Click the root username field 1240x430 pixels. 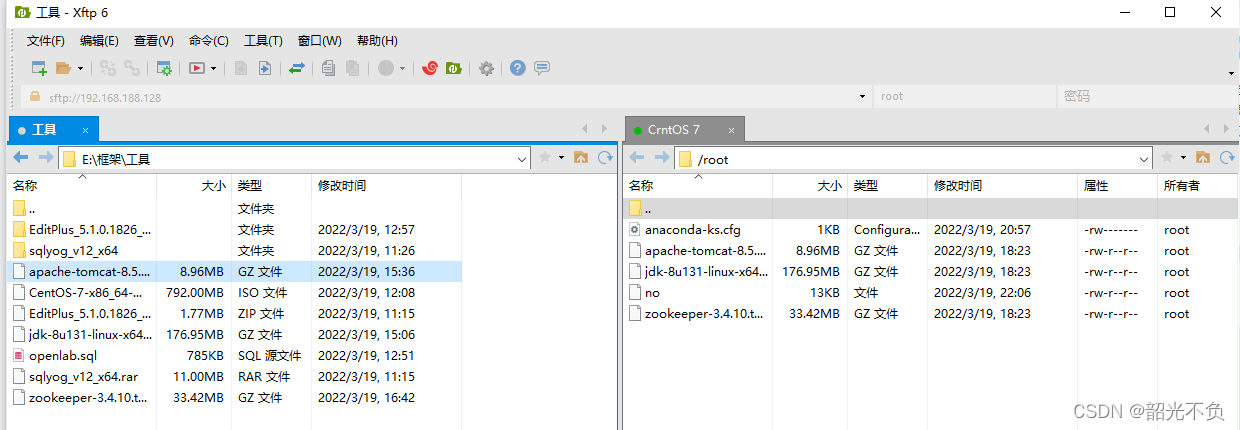click(x=965, y=97)
